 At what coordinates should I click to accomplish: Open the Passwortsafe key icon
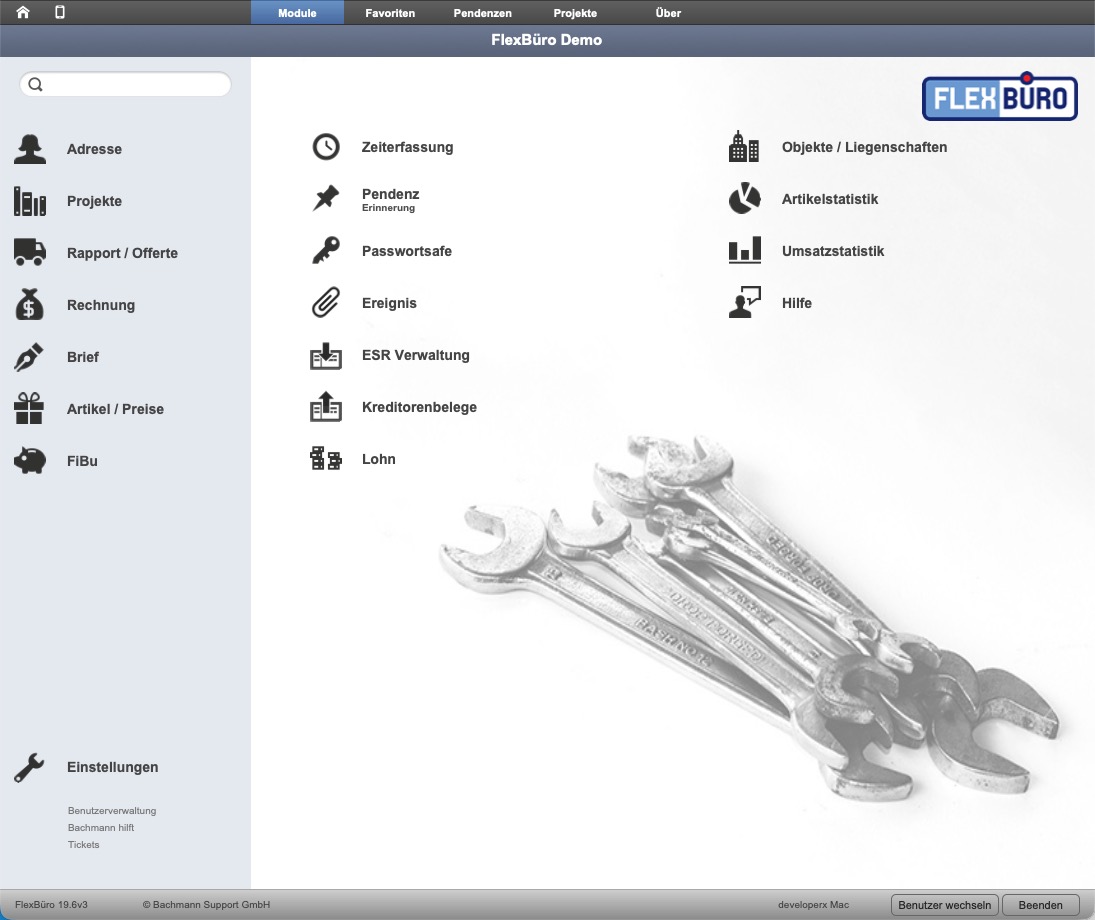pos(325,251)
